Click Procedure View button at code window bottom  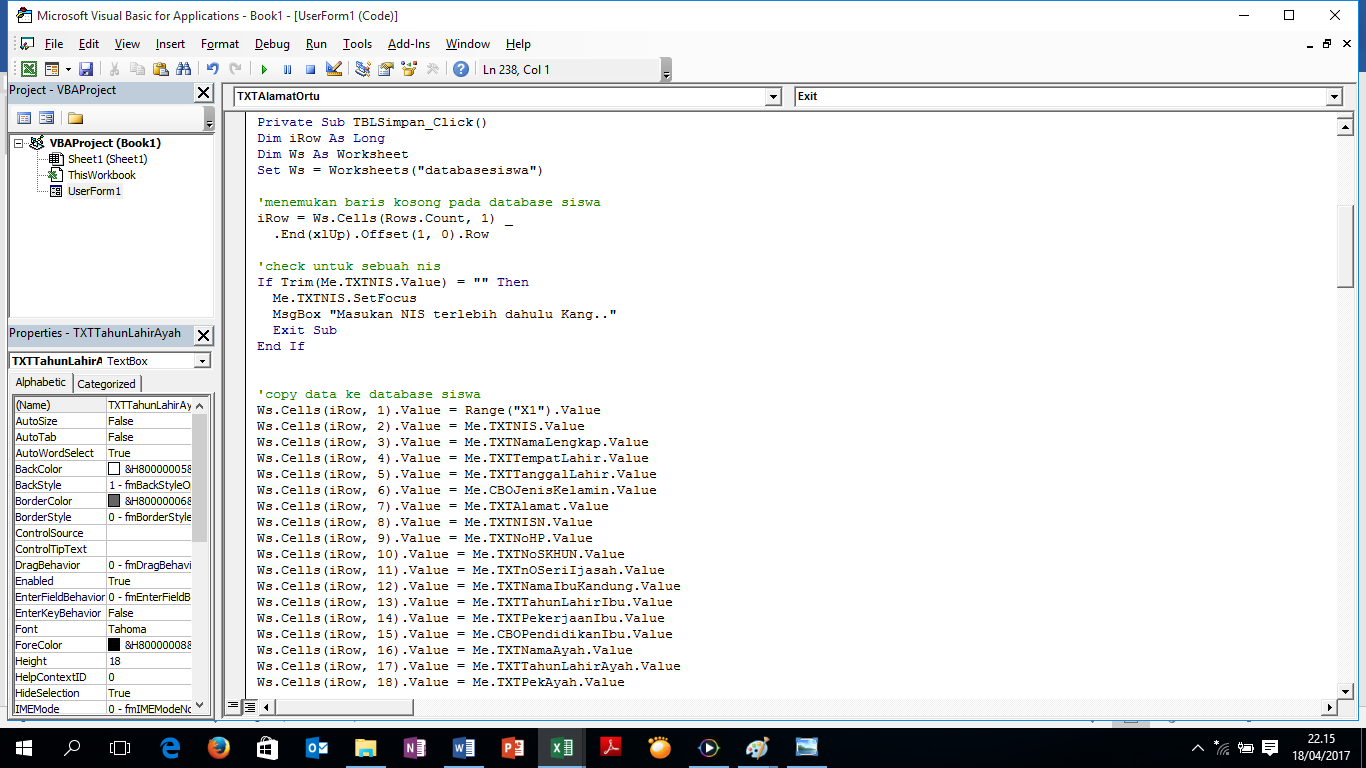tap(233, 707)
